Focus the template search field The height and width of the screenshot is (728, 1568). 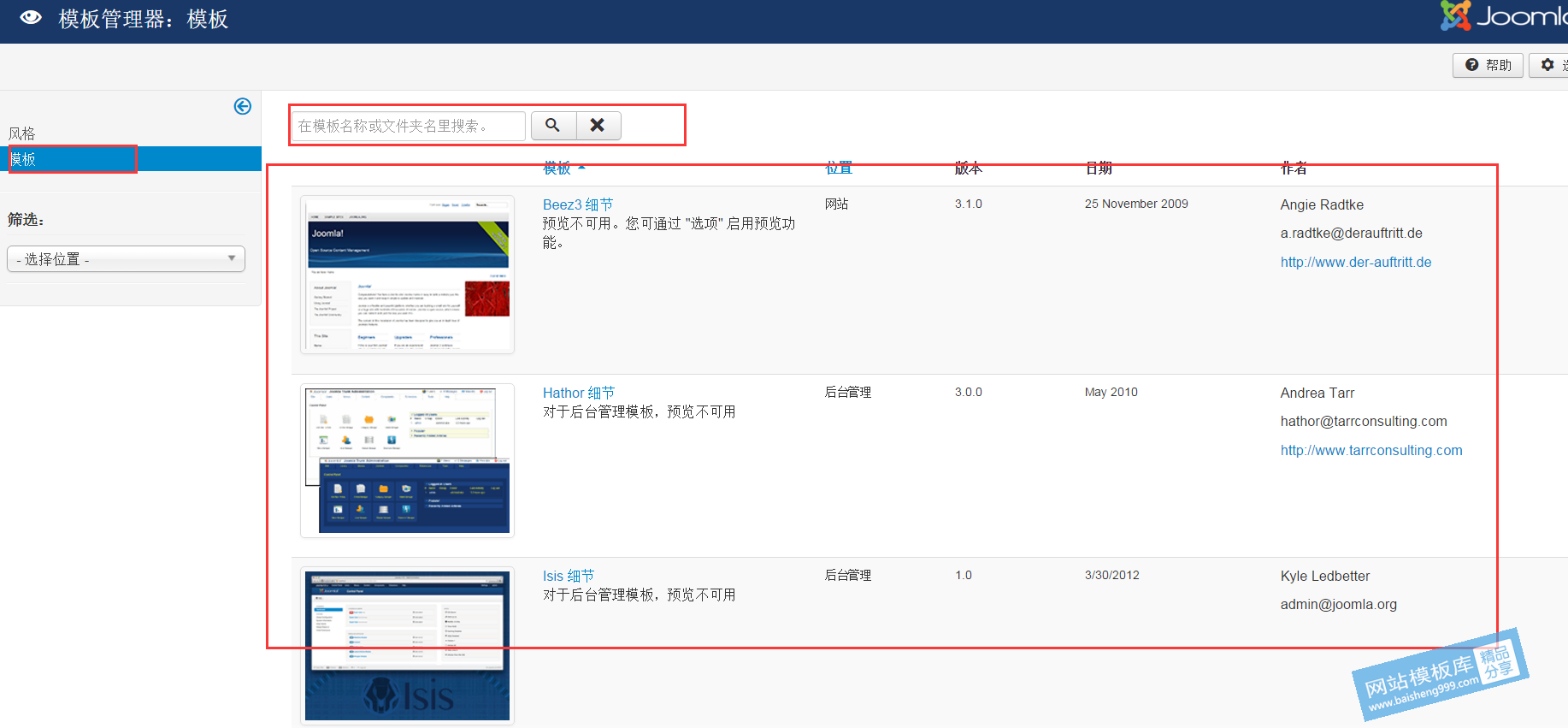pyautogui.click(x=408, y=126)
